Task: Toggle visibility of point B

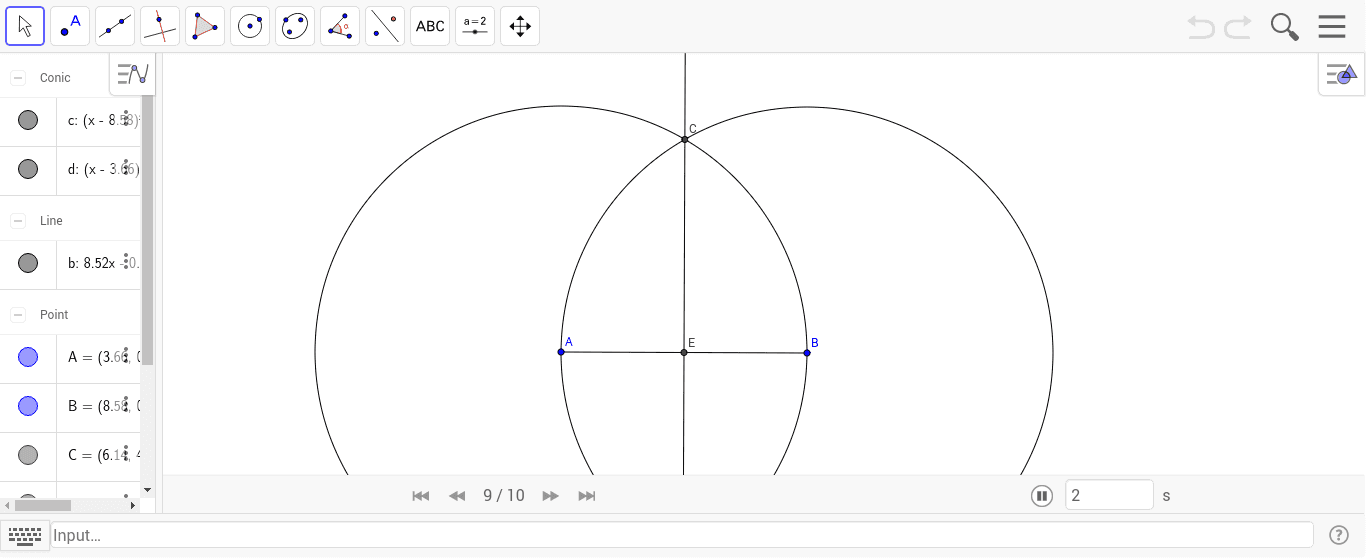Action: pyautogui.click(x=28, y=406)
